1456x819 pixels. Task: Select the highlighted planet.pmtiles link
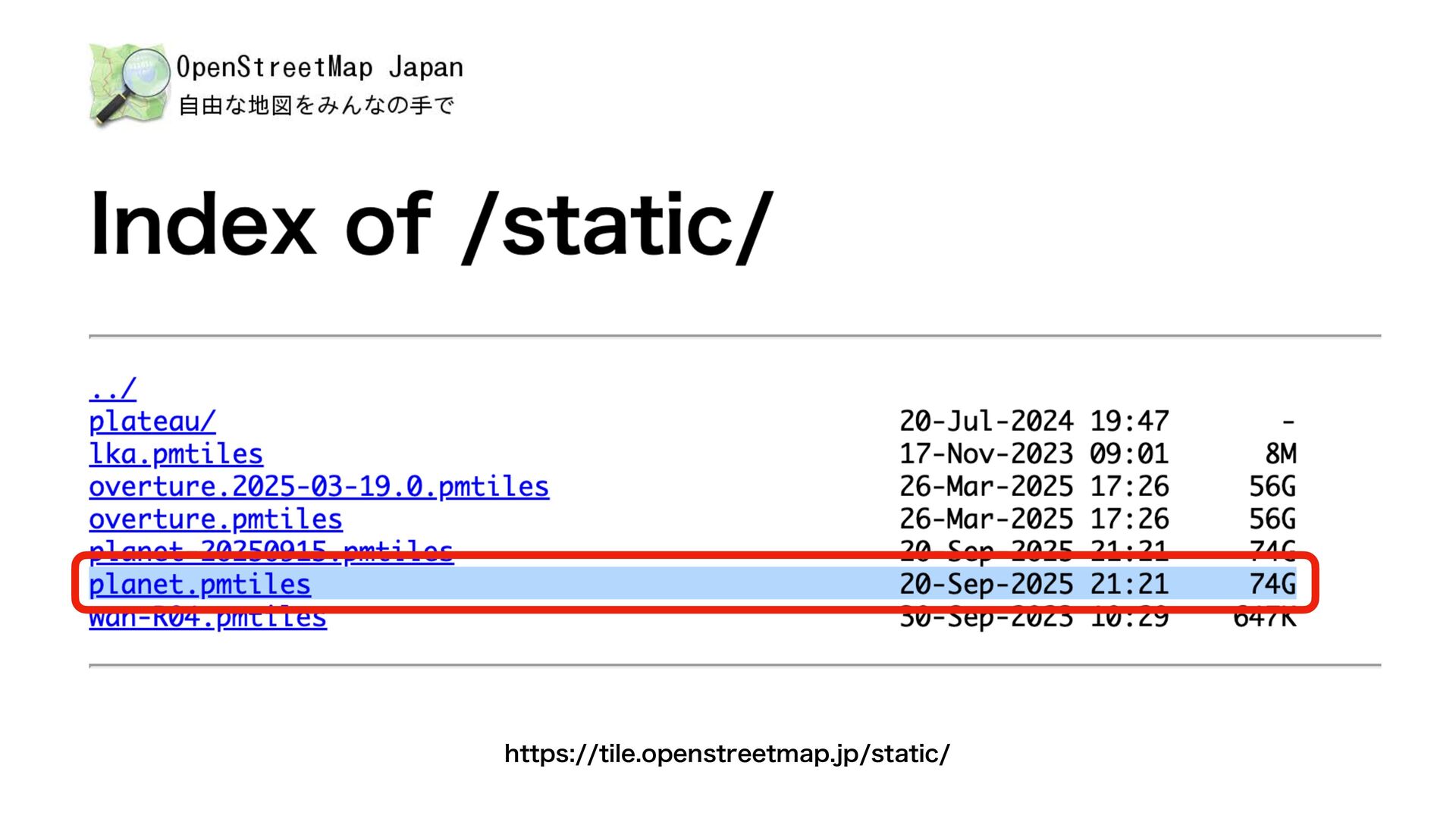(199, 585)
